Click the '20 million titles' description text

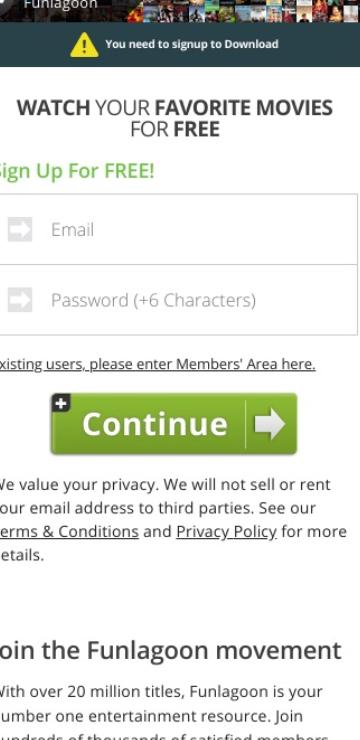(x=164, y=715)
